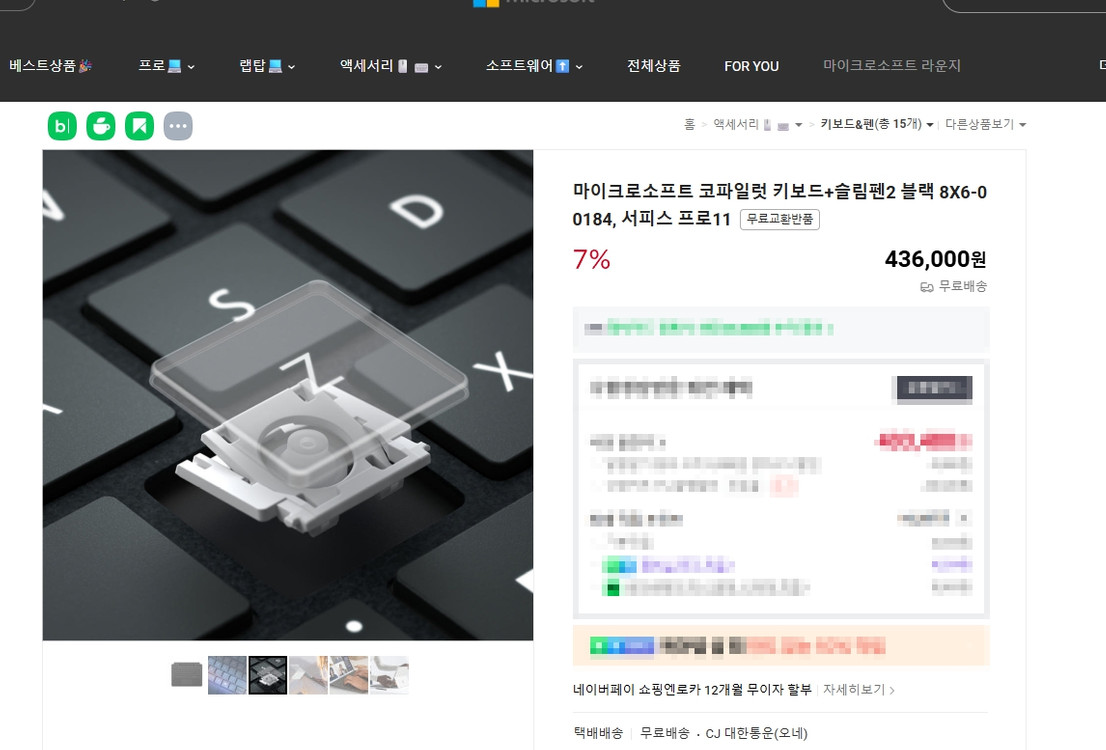Share product via the Naver Blog icon
The image size is (1106, 750).
tap(61, 125)
